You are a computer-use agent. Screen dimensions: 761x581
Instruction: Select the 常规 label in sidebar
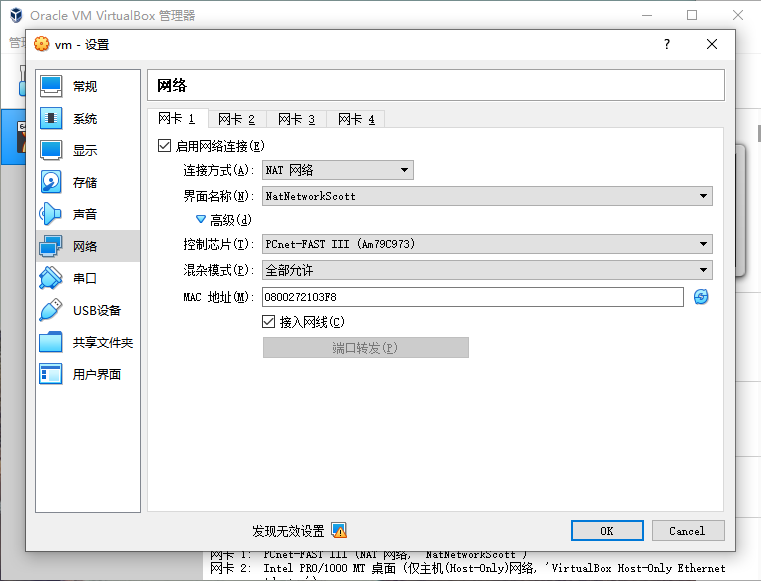(x=85, y=86)
